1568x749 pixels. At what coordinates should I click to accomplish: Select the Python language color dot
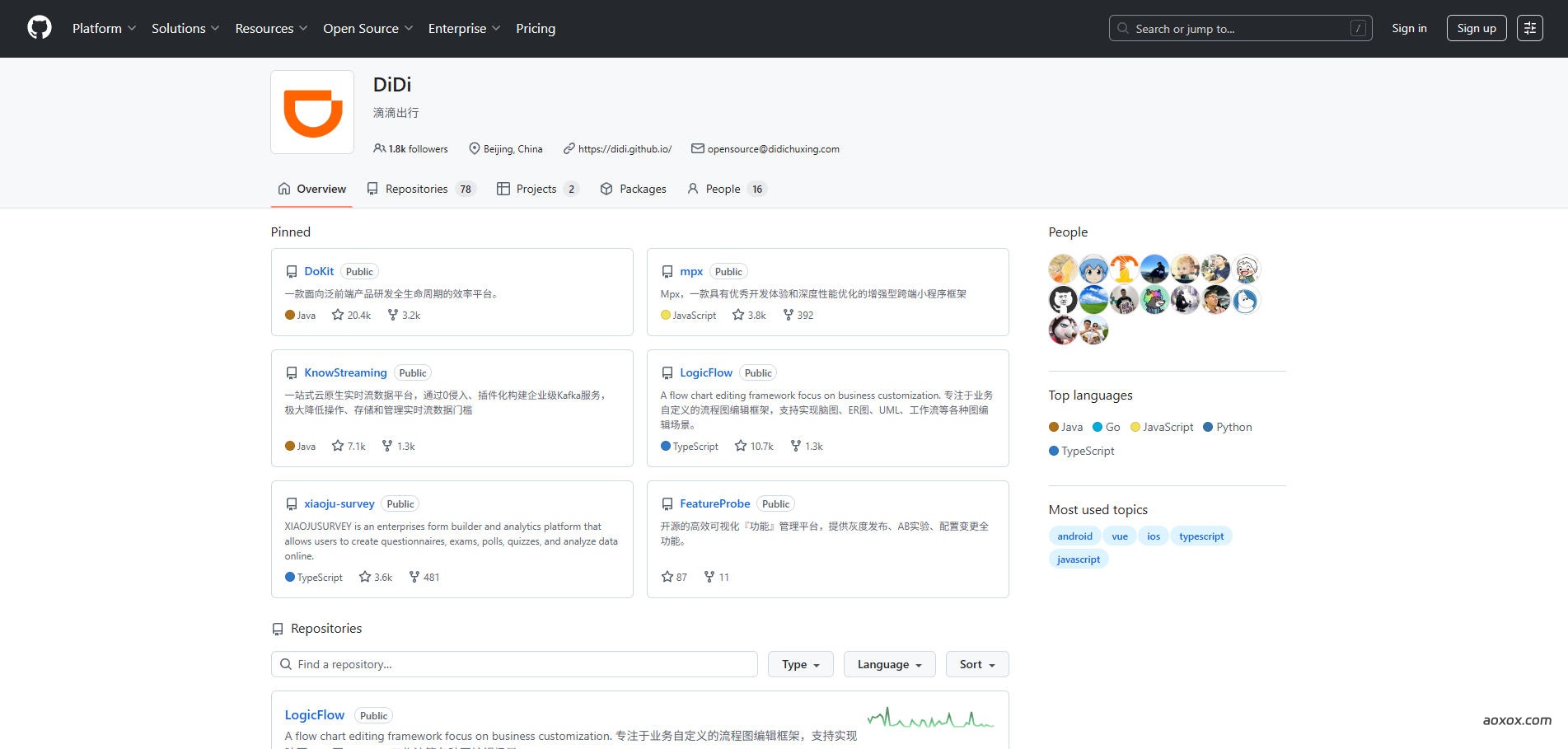coord(1208,427)
